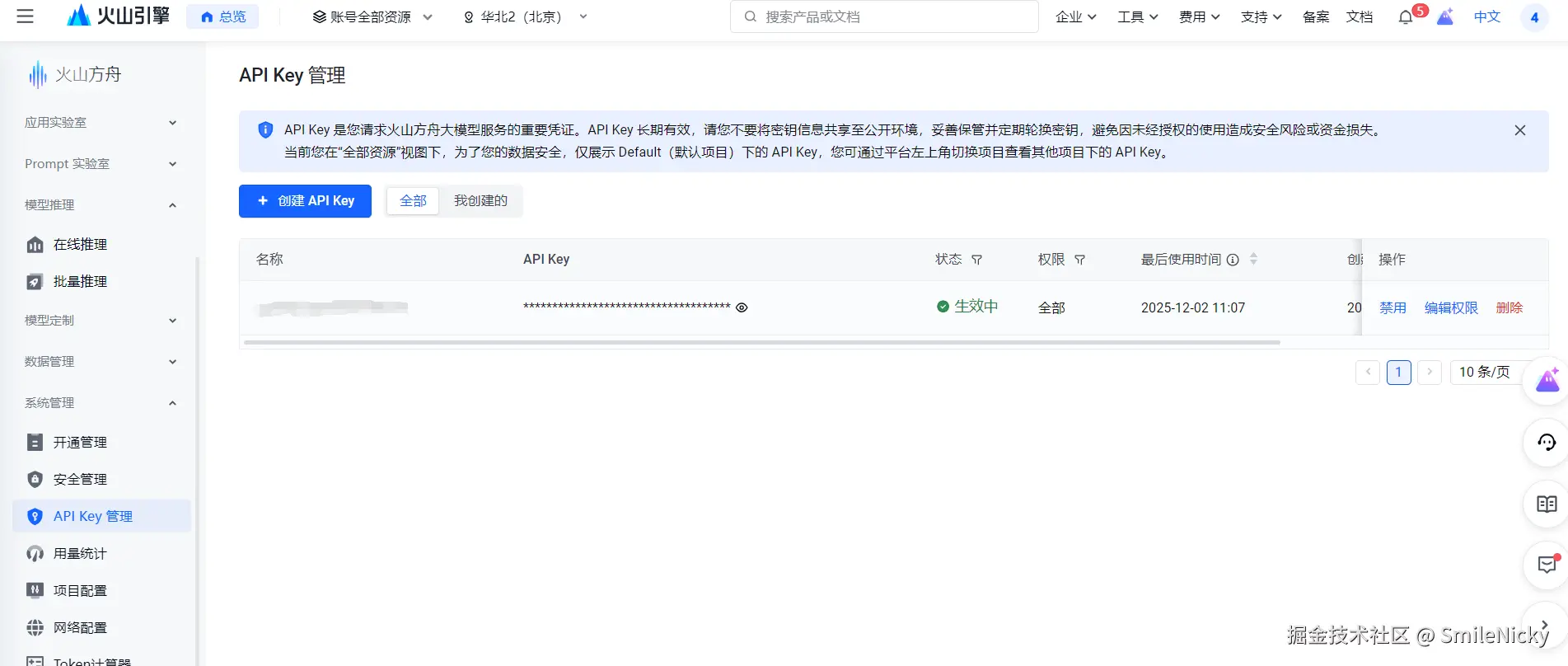
Task: Open the user avatar with number 4
Action: [x=1534, y=17]
